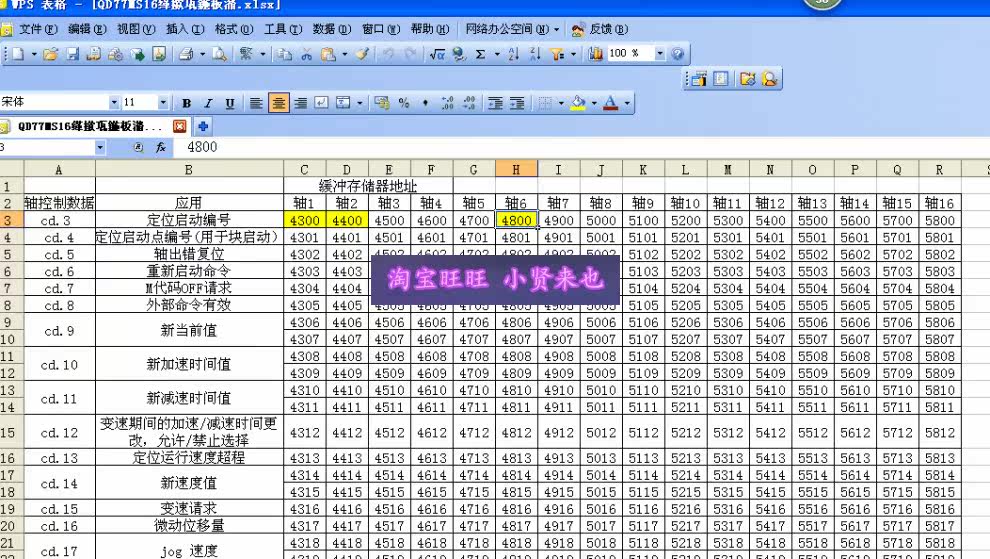Decrease decimal places icon
The image size is (990, 559).
[469, 103]
